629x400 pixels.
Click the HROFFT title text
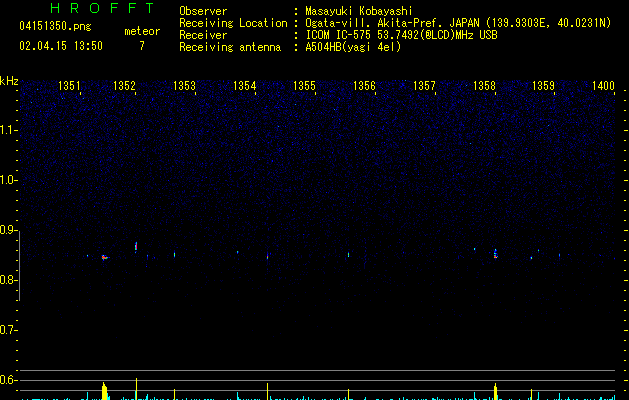103,8
